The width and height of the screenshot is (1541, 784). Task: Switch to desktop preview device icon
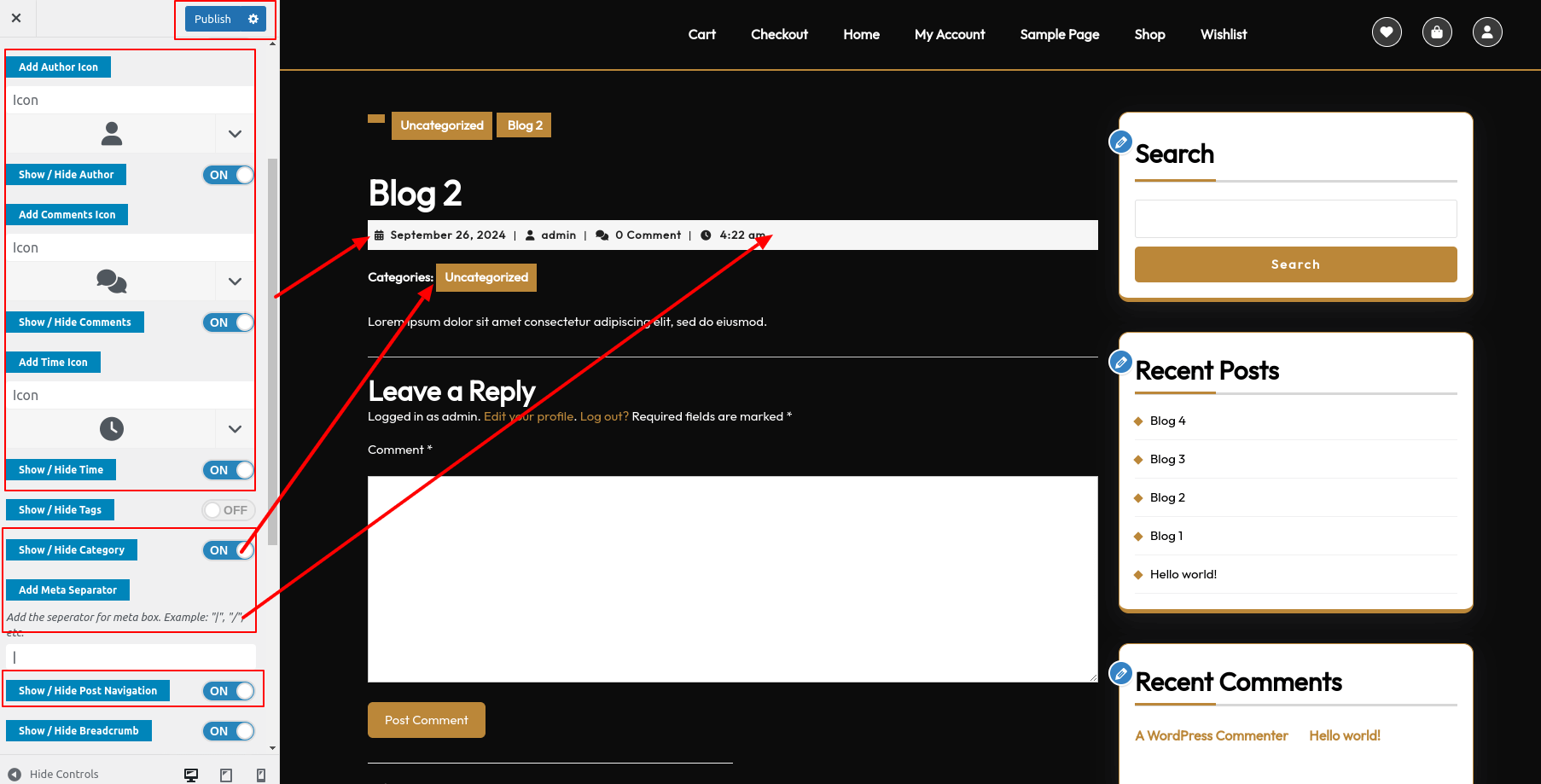point(191,775)
